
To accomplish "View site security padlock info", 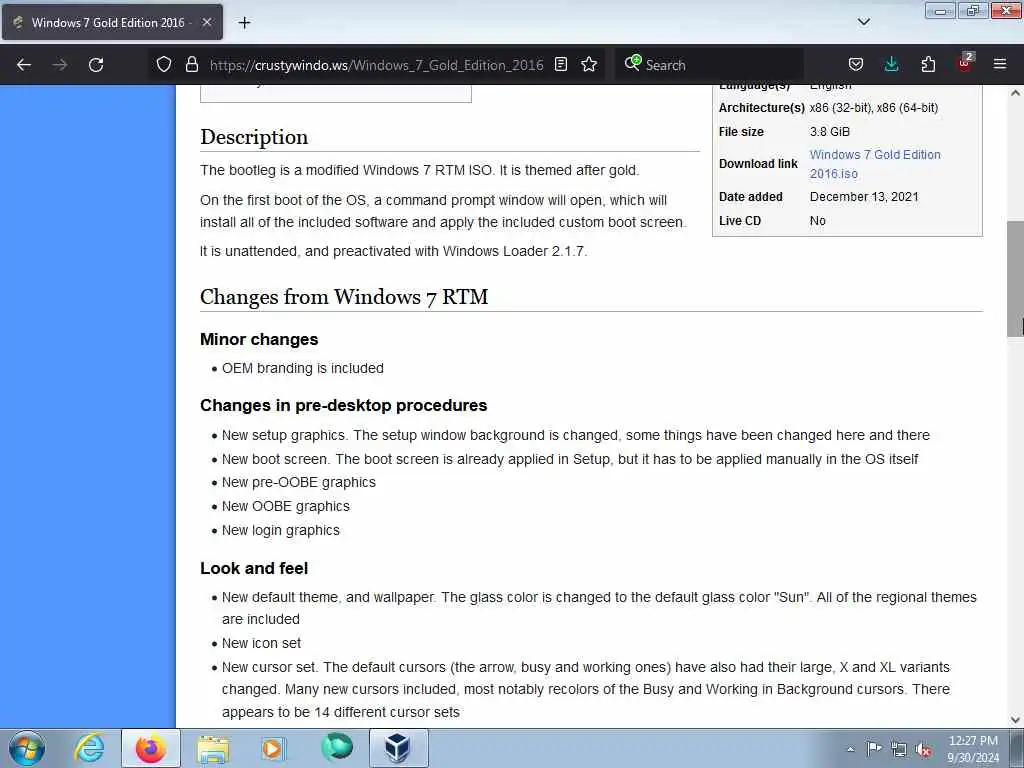I will point(191,64).
